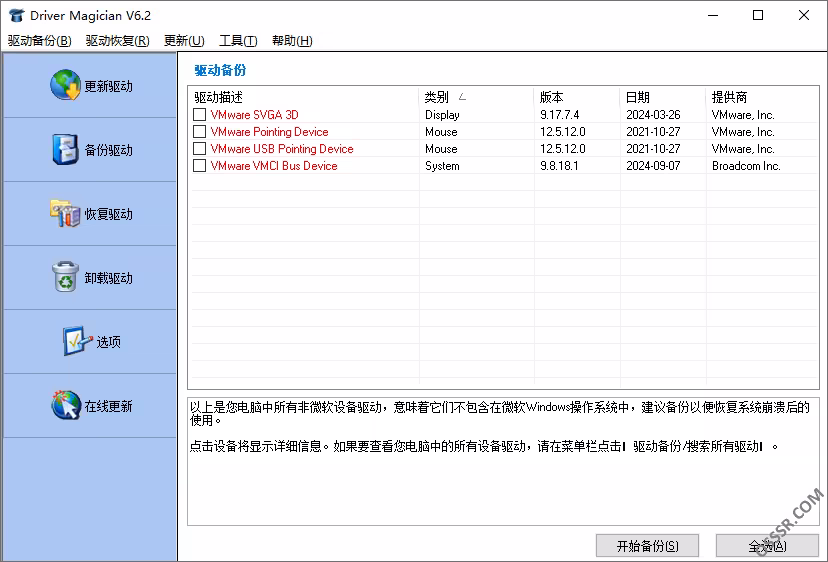Screen dimensions: 828x562
Task: Click the 恢复驱动 folder tools icon
Action: tap(65, 213)
